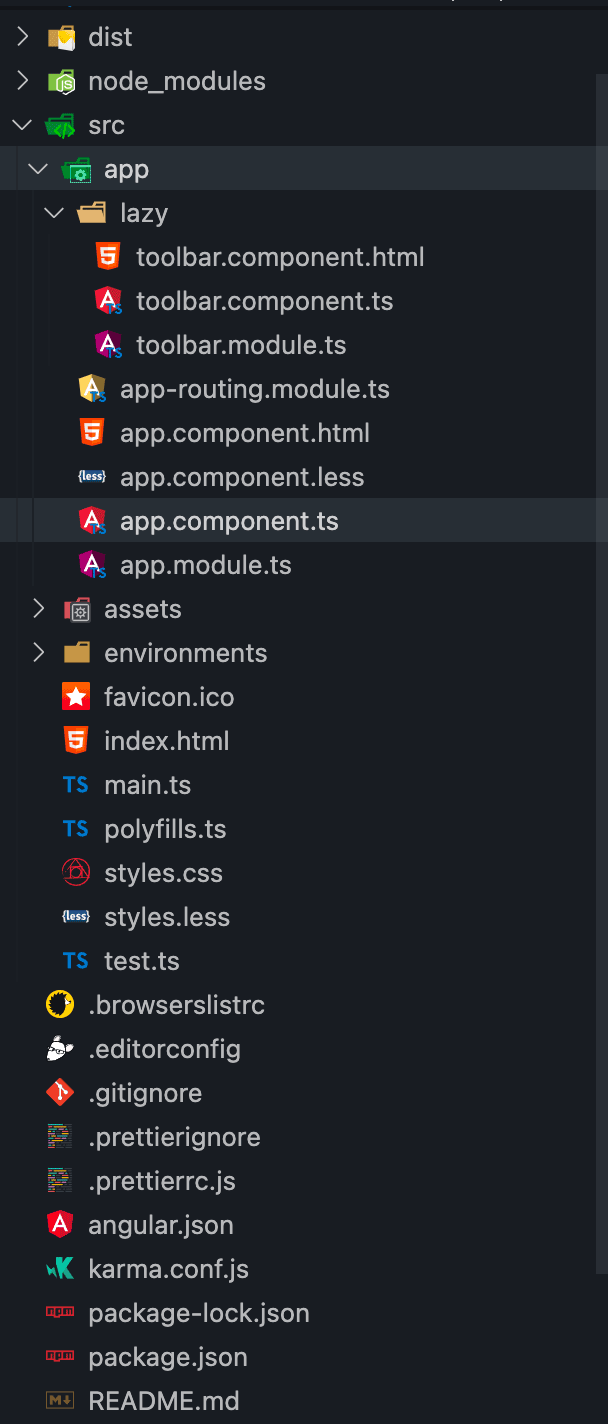Expand the environments folder chevron
The image size is (608, 1424).
click(39, 653)
